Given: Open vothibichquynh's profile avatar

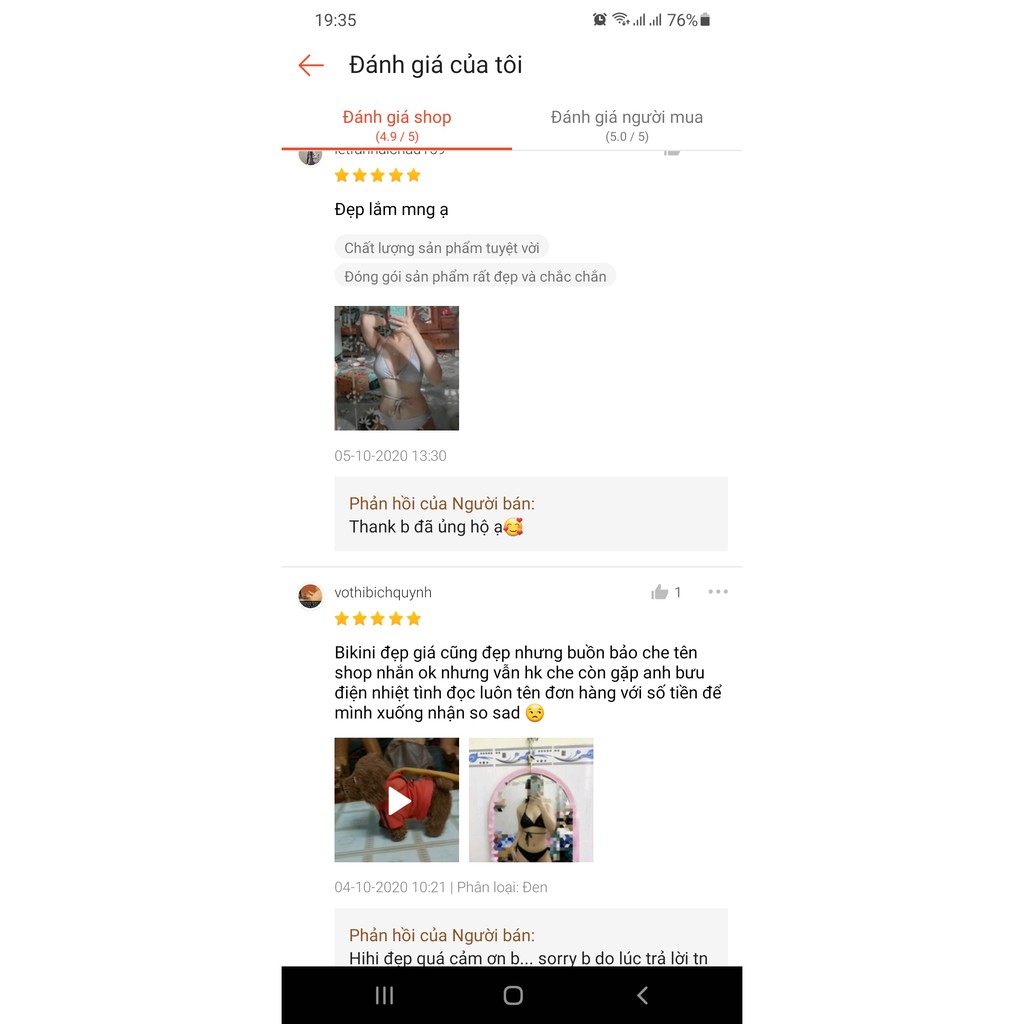Looking at the screenshot, I should (310, 596).
